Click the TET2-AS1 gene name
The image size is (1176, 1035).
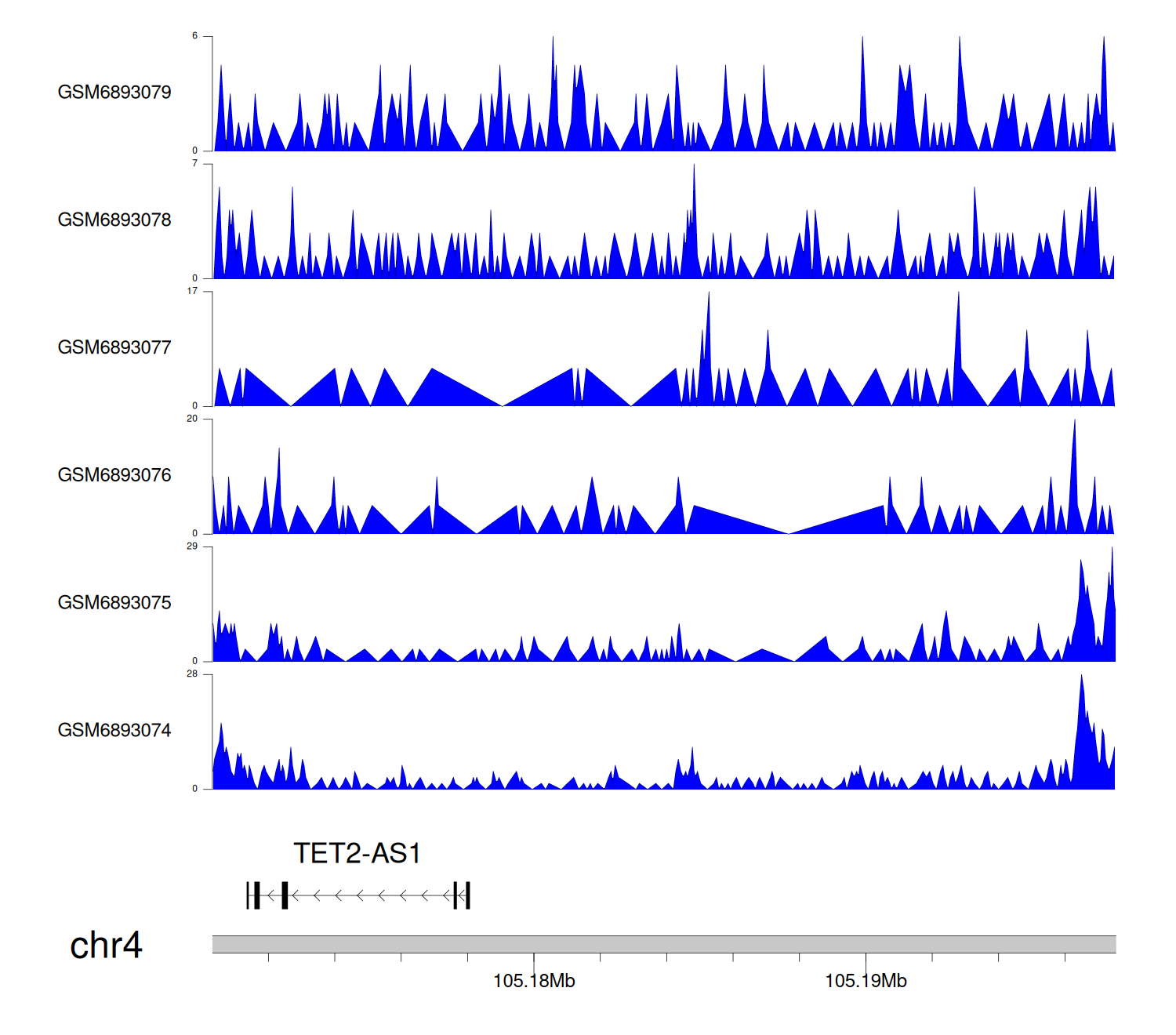(x=358, y=853)
